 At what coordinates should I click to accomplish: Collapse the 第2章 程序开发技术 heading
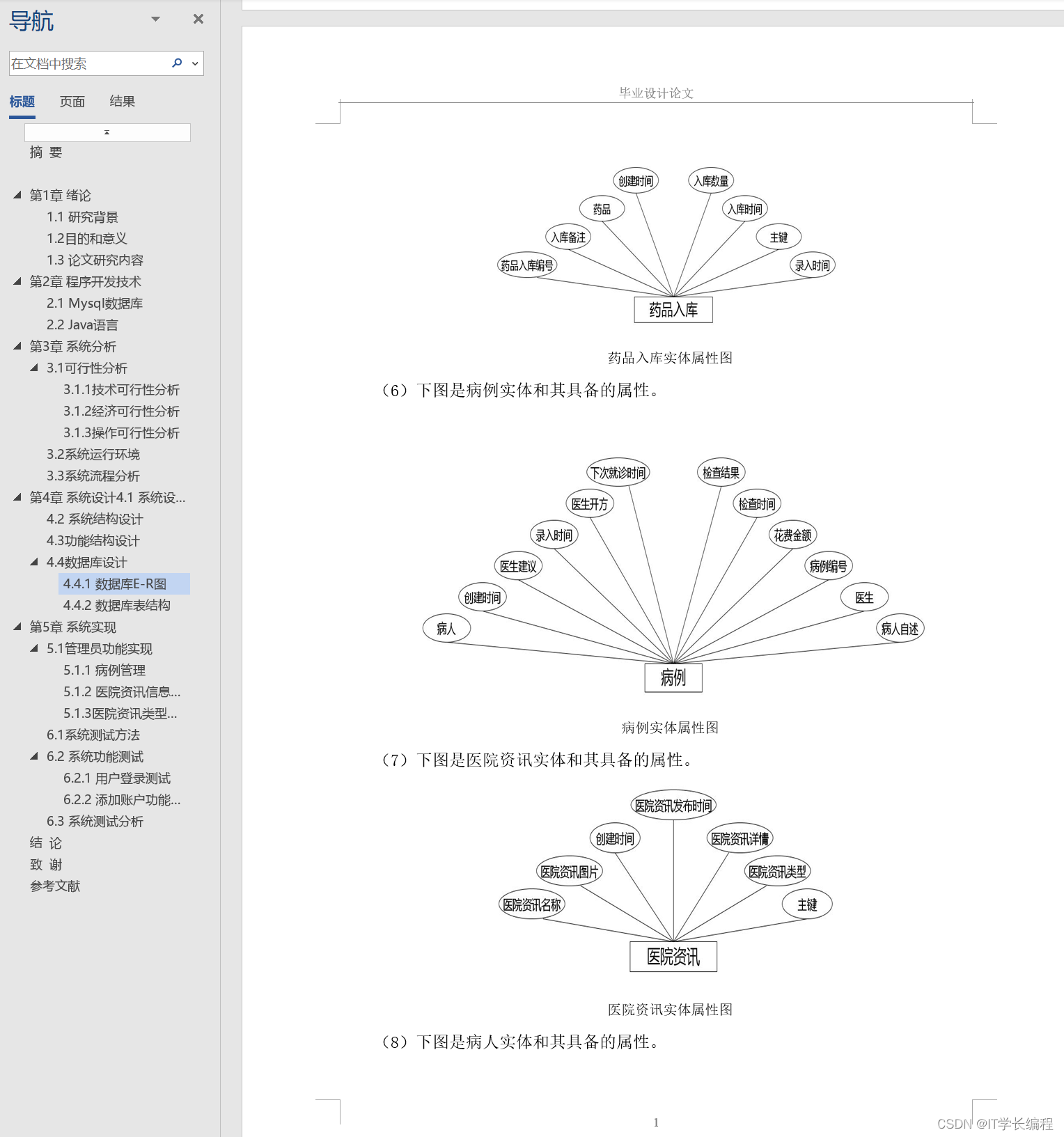click(17, 281)
